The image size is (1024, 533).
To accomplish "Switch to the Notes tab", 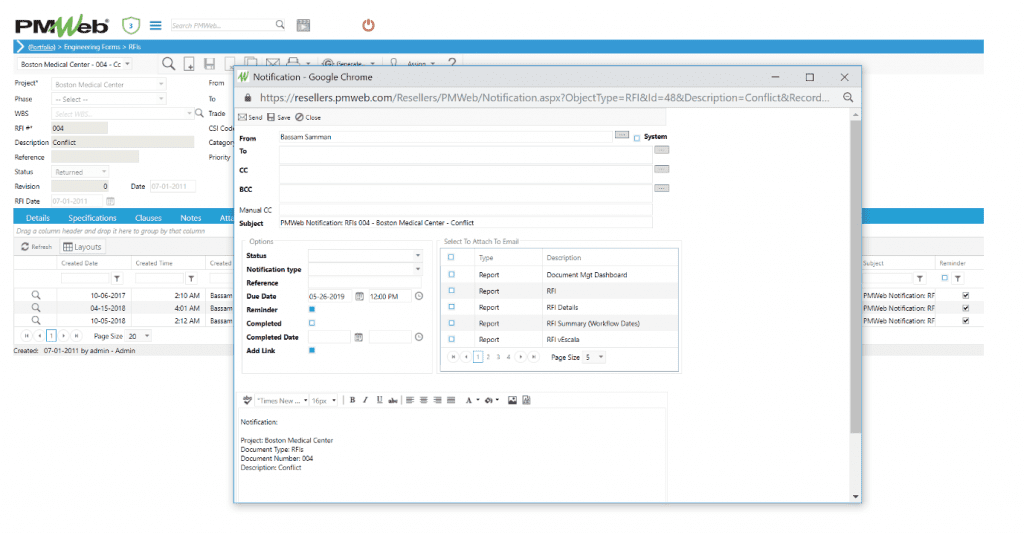I will [x=191, y=218].
